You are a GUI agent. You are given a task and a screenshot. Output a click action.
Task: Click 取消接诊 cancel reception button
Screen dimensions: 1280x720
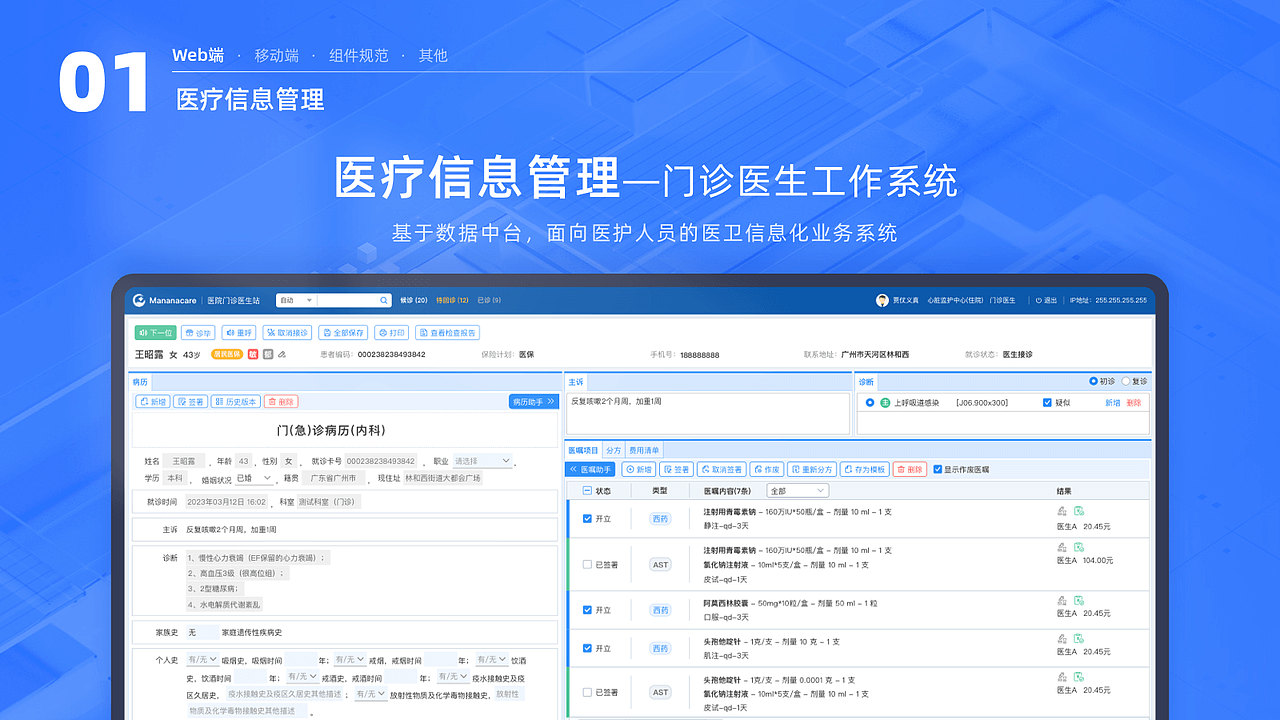coord(288,333)
